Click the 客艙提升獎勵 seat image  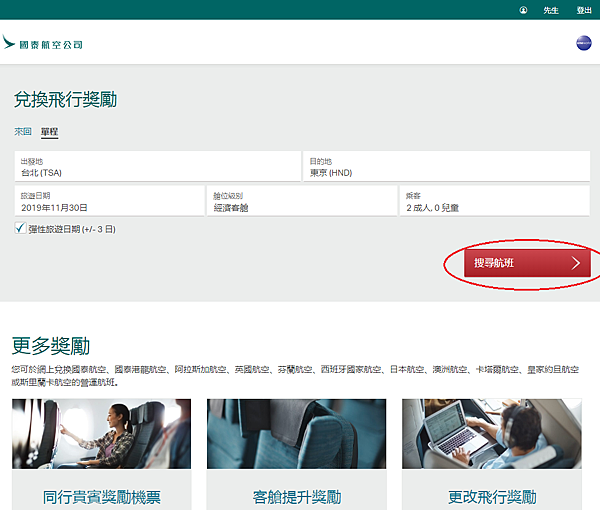[x=297, y=433]
